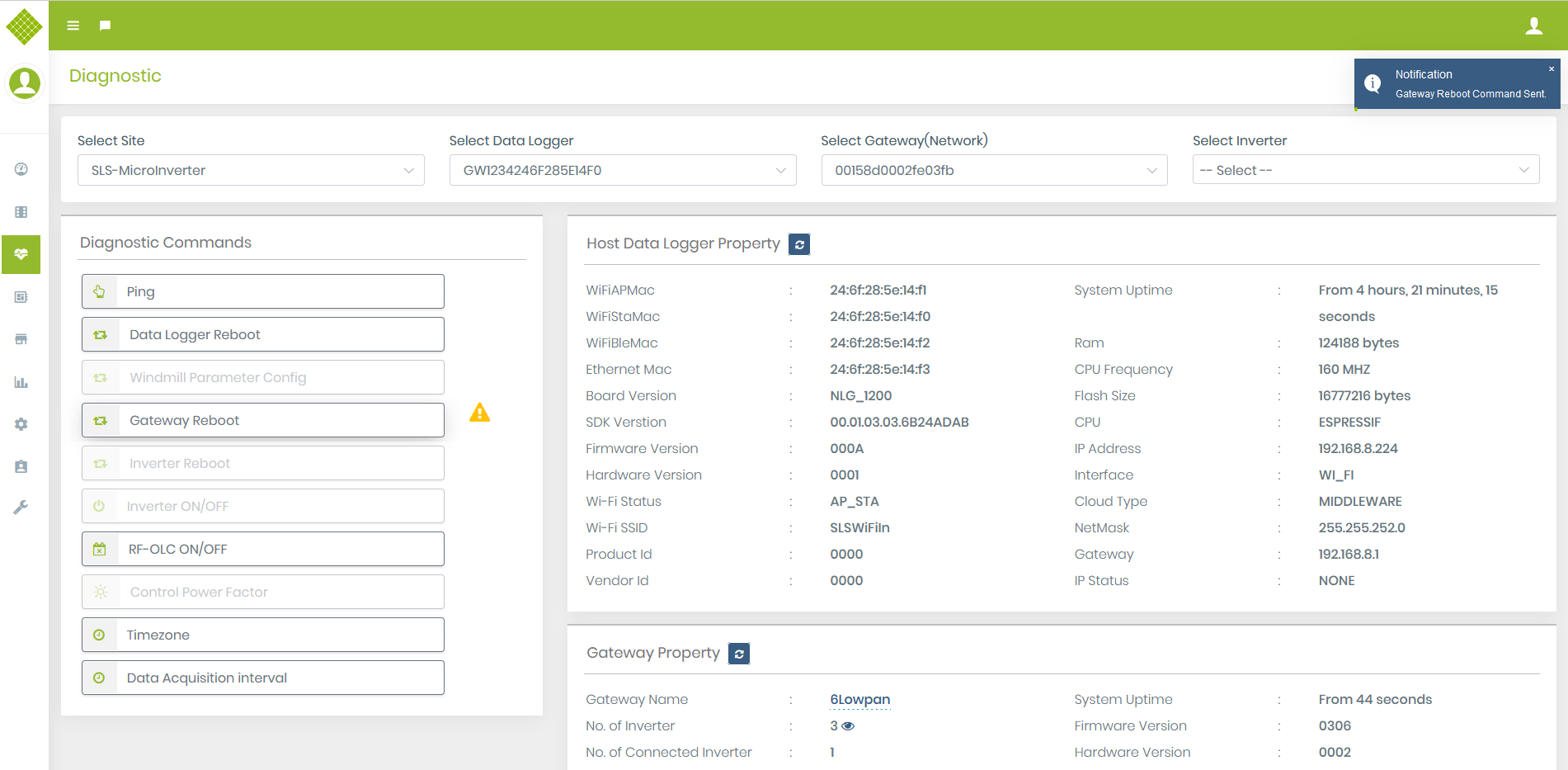
Task: Open the Select Data Logger dropdown
Action: click(x=622, y=170)
